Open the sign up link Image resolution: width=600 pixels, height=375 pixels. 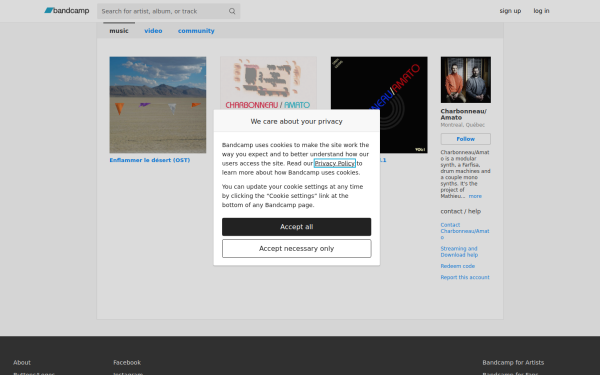click(510, 11)
